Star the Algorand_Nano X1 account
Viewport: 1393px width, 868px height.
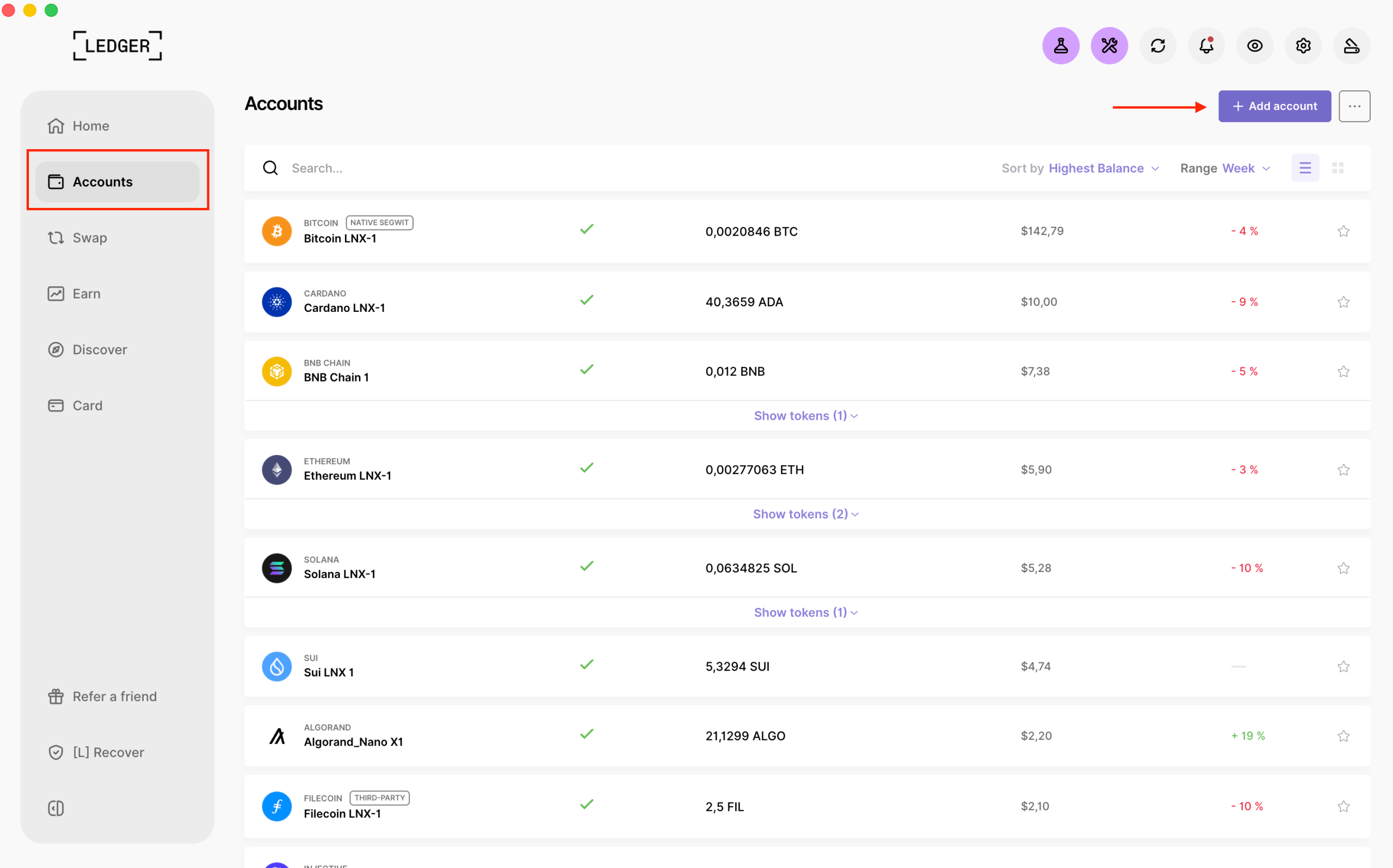pyautogui.click(x=1343, y=736)
